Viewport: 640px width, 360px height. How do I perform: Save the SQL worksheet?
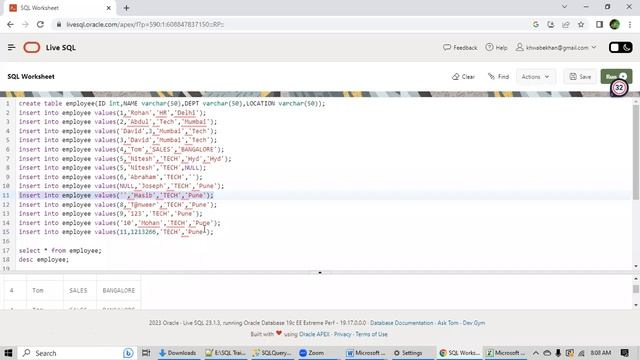580,76
